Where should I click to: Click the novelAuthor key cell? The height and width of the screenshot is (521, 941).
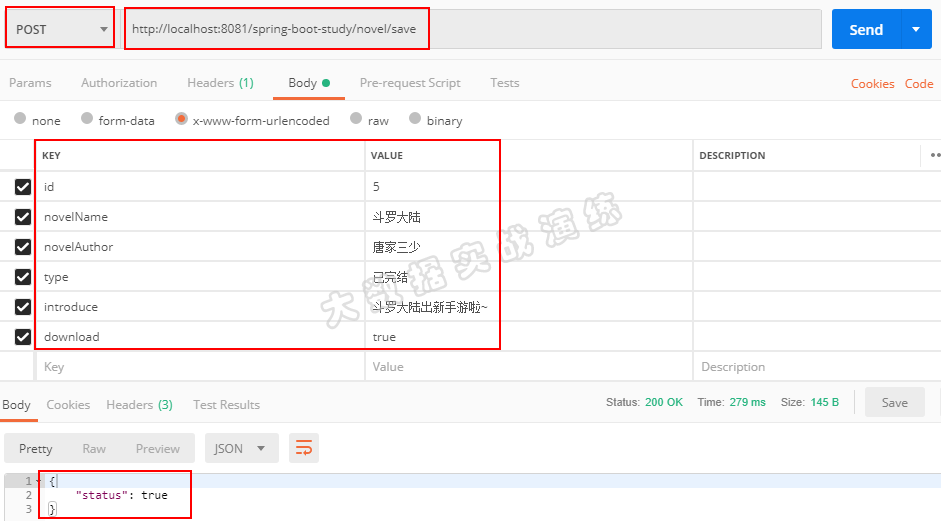[x=200, y=247]
